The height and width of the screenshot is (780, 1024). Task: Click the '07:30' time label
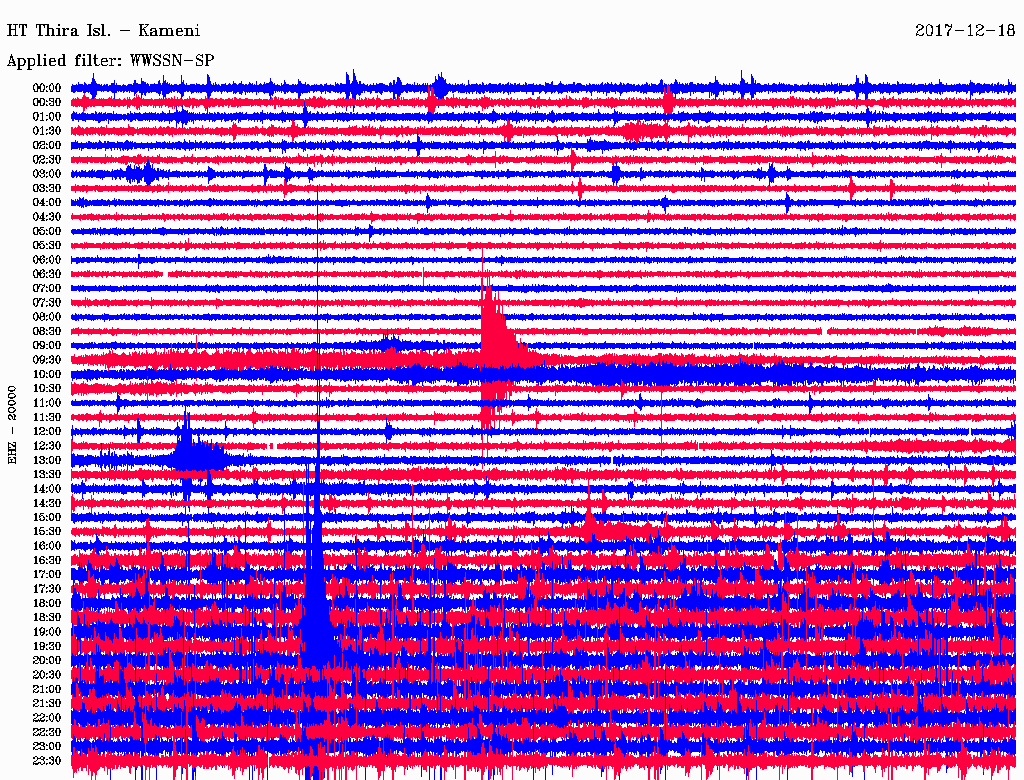click(47, 303)
